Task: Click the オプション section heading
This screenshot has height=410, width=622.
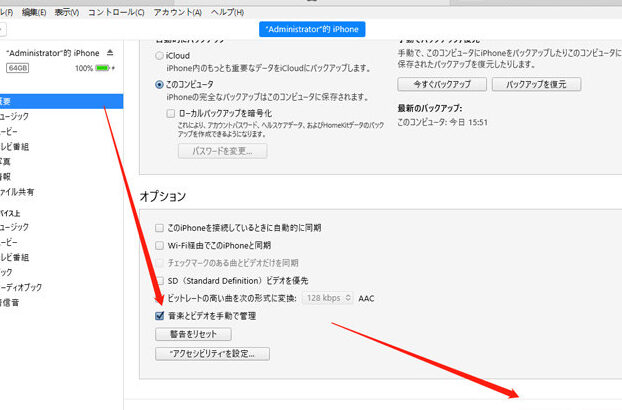Action: [163, 196]
